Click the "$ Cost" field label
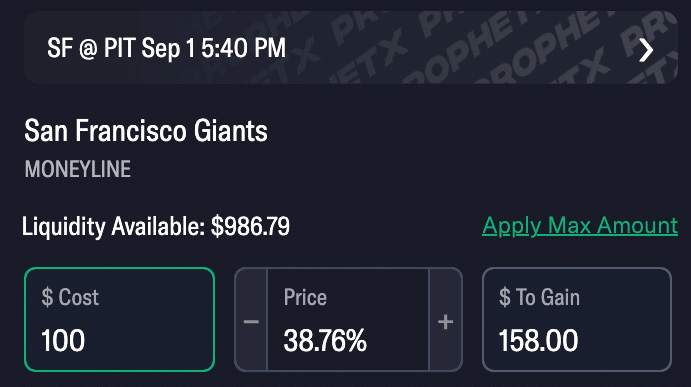Viewport: 691px width, 387px height. 70,297
